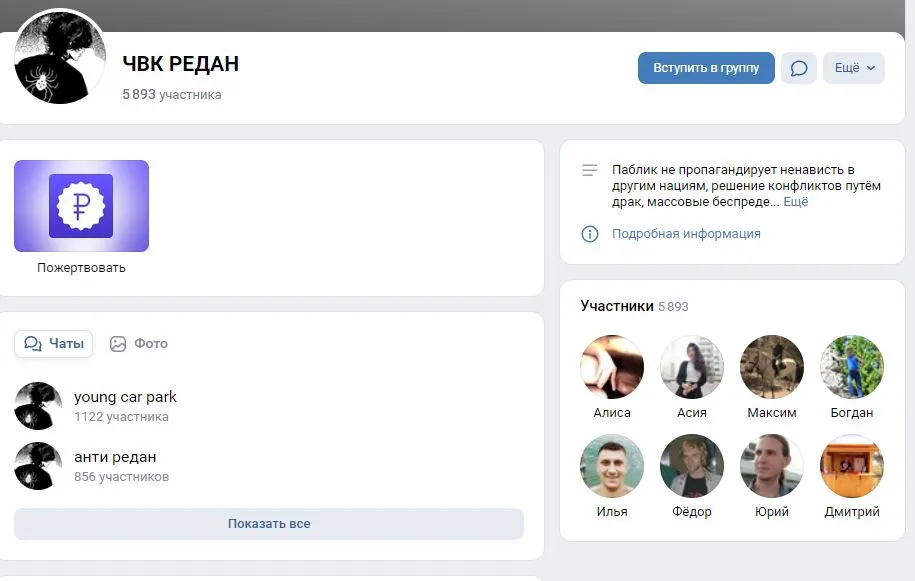Screen dimensions: 915x581
Task: Open Илья's profile avatar
Action: pos(612,466)
